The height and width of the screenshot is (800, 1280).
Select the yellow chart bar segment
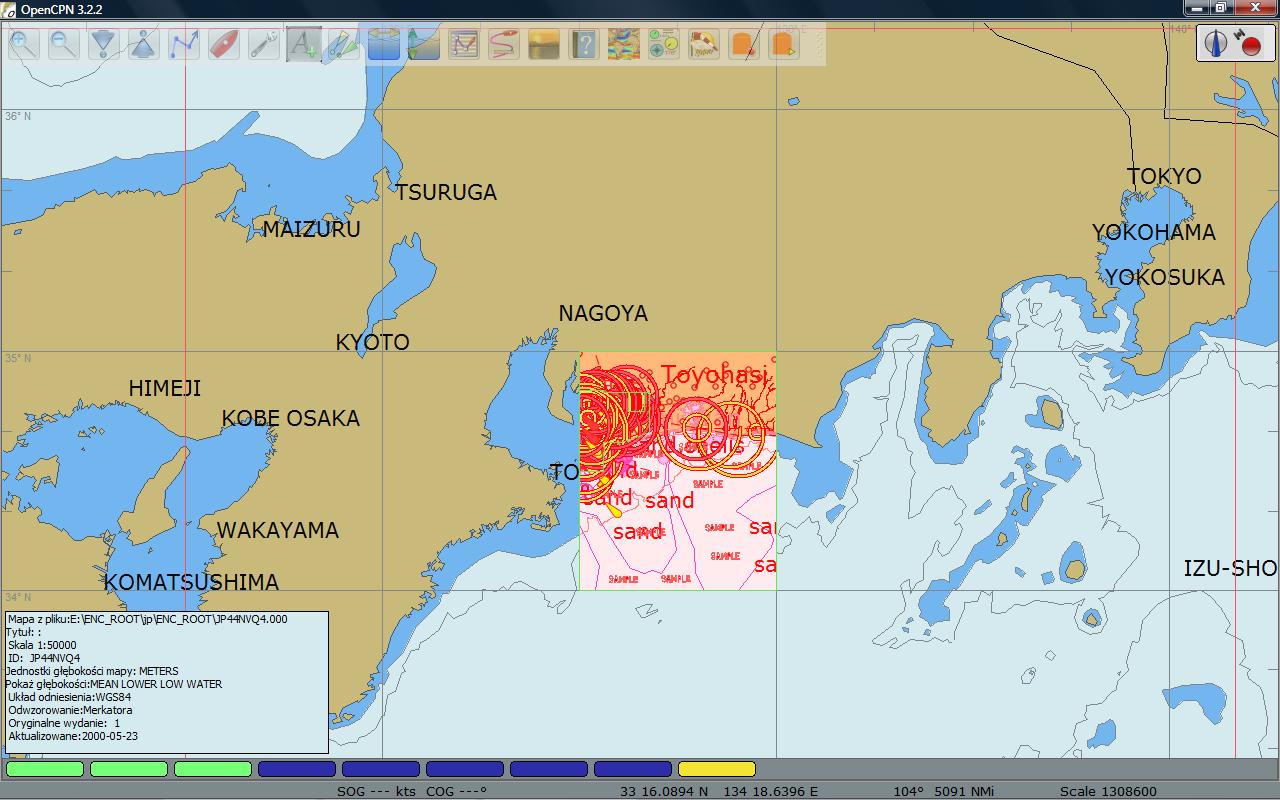point(717,769)
